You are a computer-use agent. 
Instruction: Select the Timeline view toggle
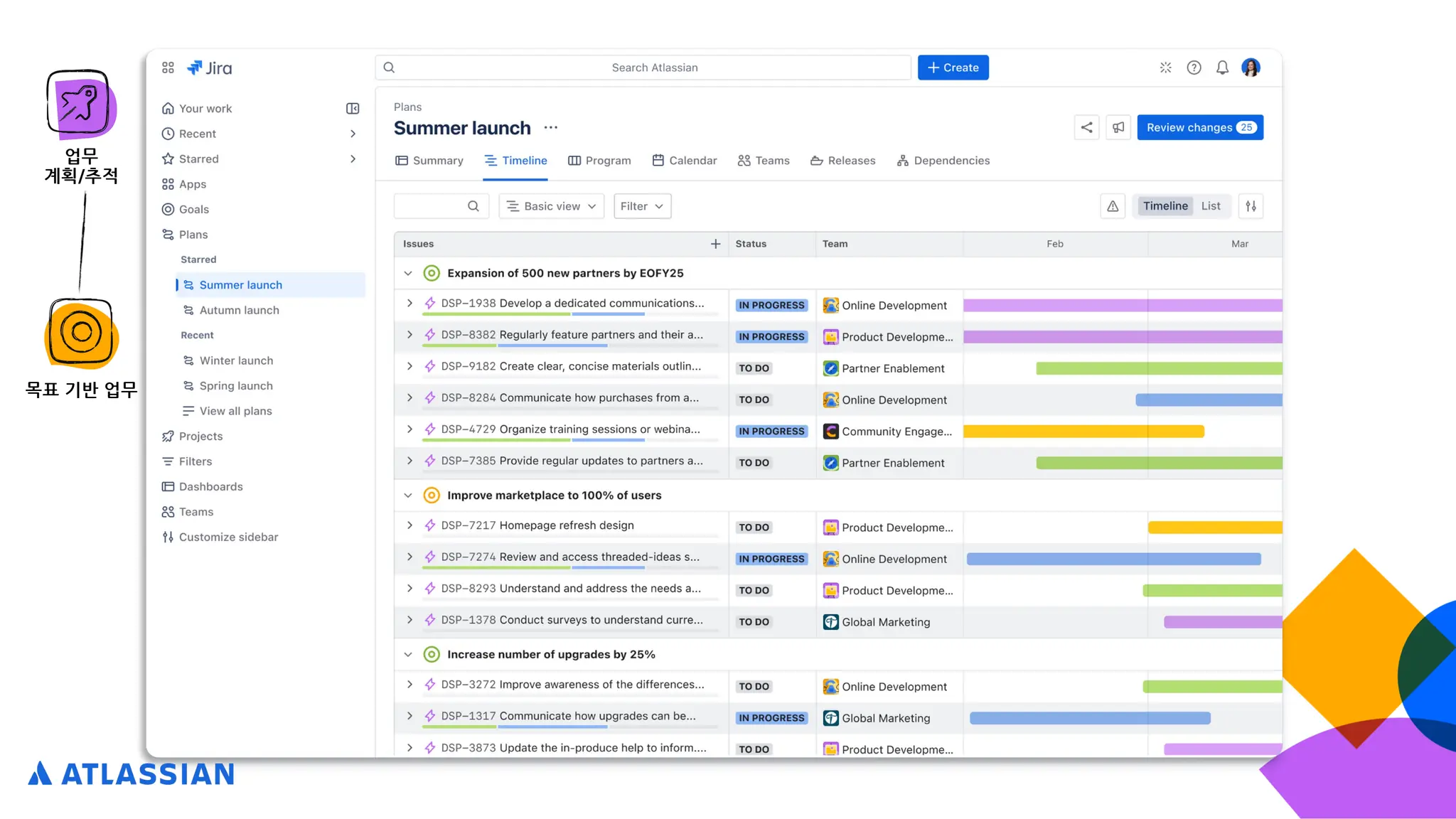click(x=1165, y=206)
